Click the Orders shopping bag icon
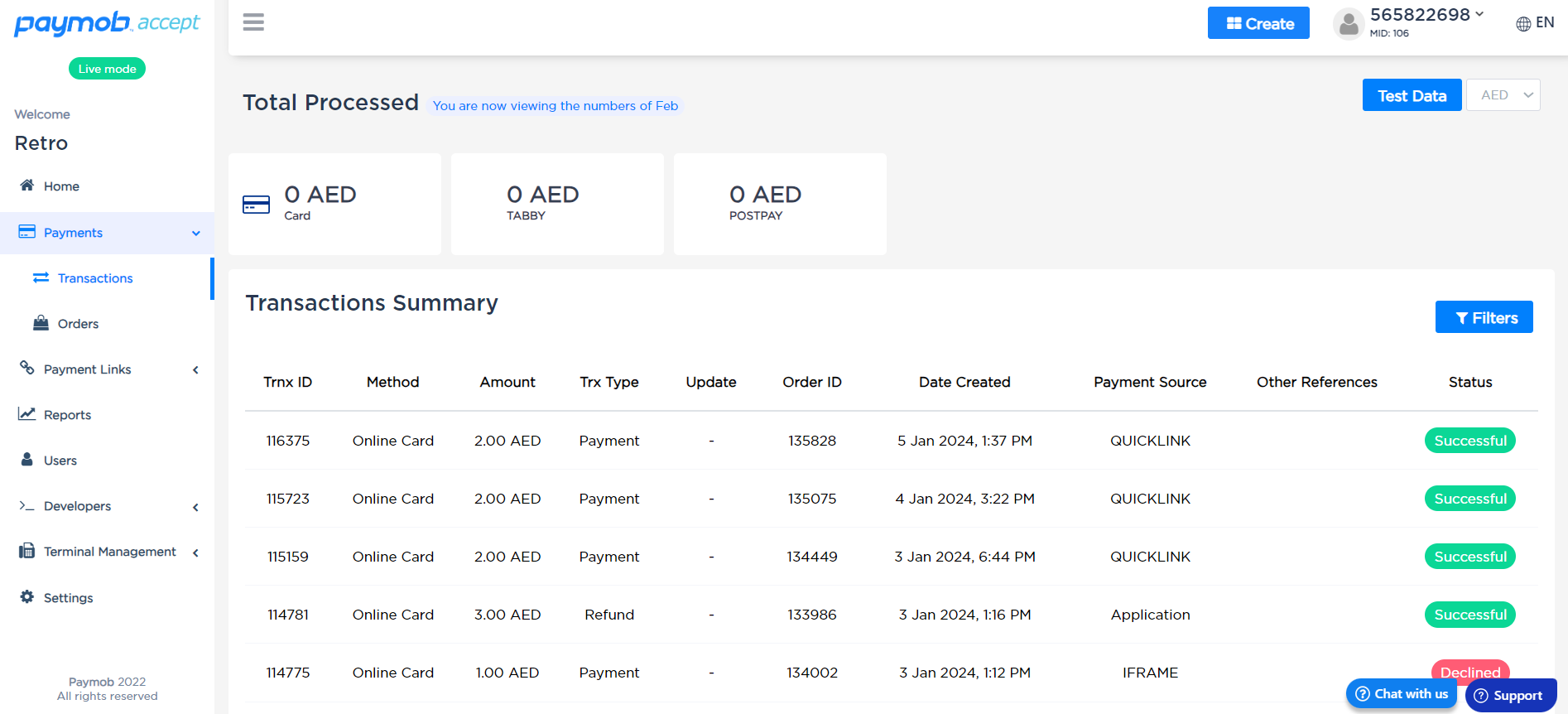The height and width of the screenshot is (714, 1568). pyautogui.click(x=41, y=323)
